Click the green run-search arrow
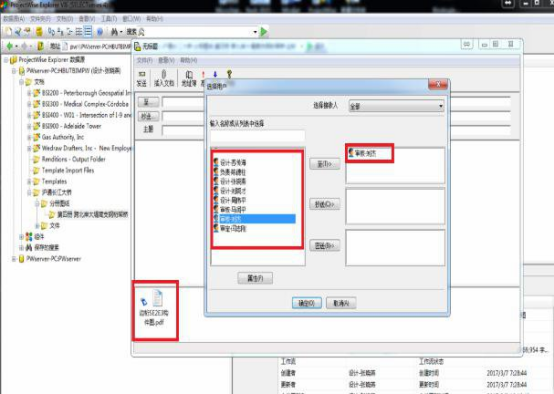The image size is (554, 394). (264, 32)
